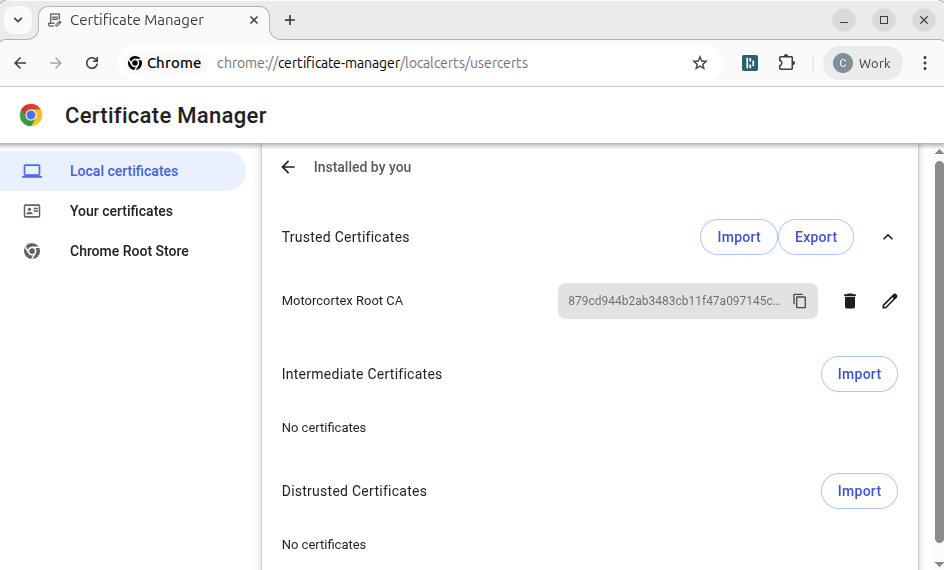This screenshot has width=944, height=570.
Task: Switch to Chrome Root Store section
Action: pyautogui.click(x=129, y=251)
